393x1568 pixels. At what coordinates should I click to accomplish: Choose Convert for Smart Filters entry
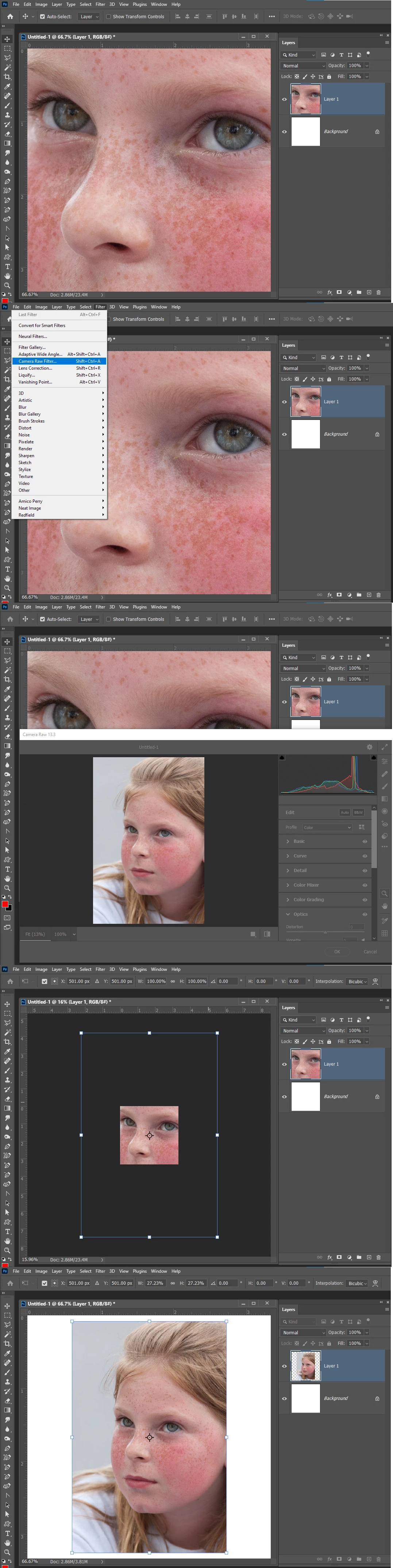[x=59, y=326]
